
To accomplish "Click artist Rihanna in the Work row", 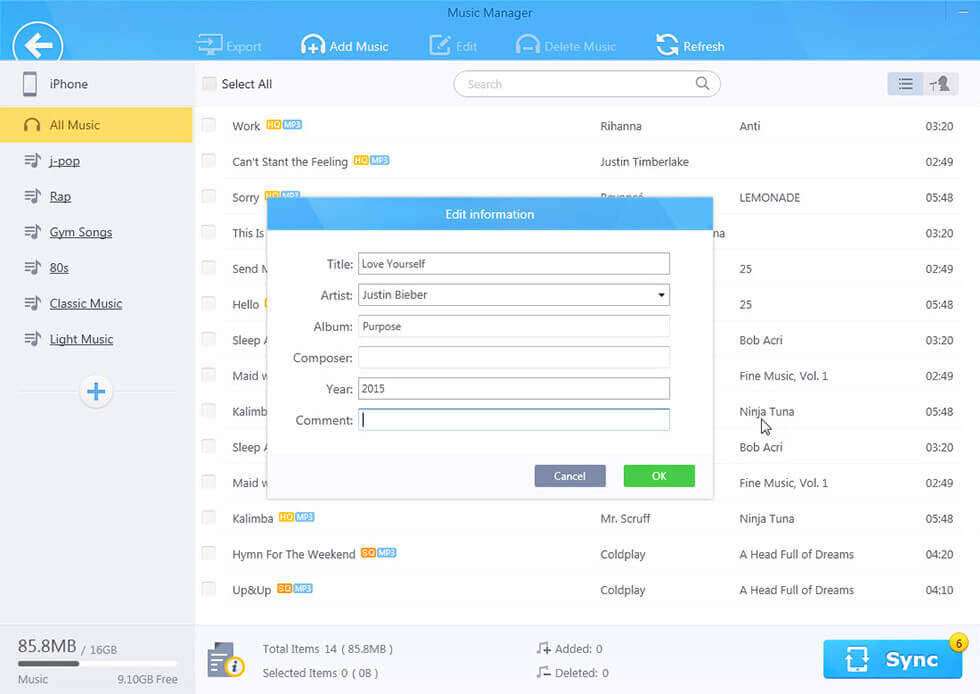I will point(621,126).
